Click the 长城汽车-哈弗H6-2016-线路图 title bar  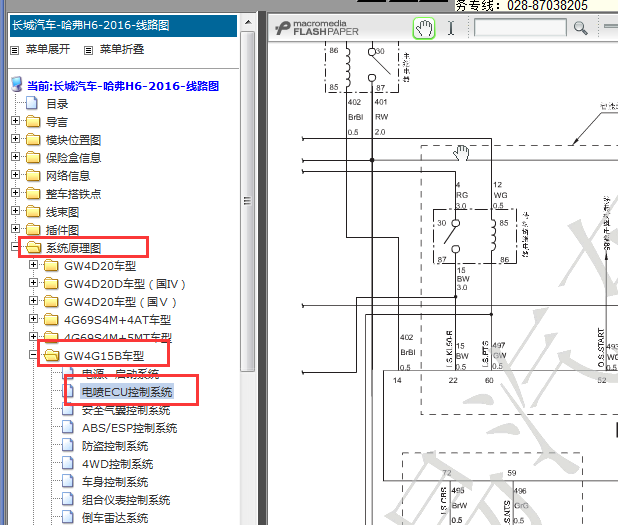point(123,26)
